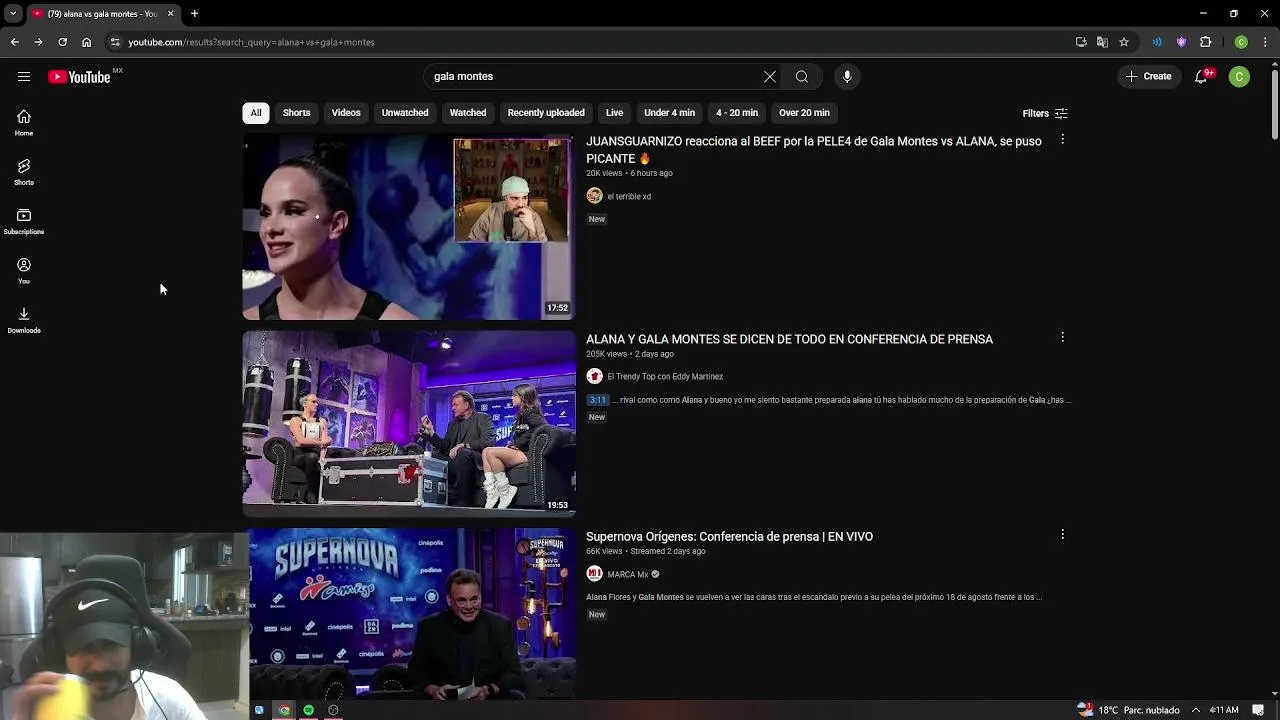Screen dimensions: 1280x720
Task: Close the 'alana vs gala montes' tab
Action: click(170, 14)
